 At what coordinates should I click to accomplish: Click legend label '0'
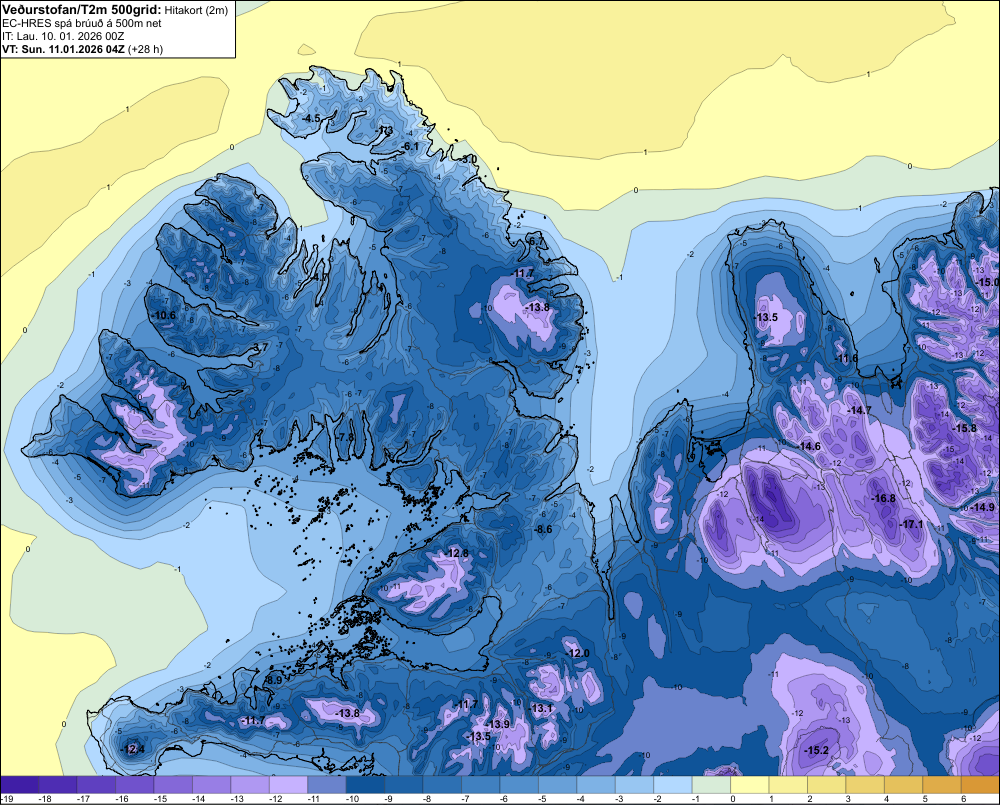click(733, 799)
